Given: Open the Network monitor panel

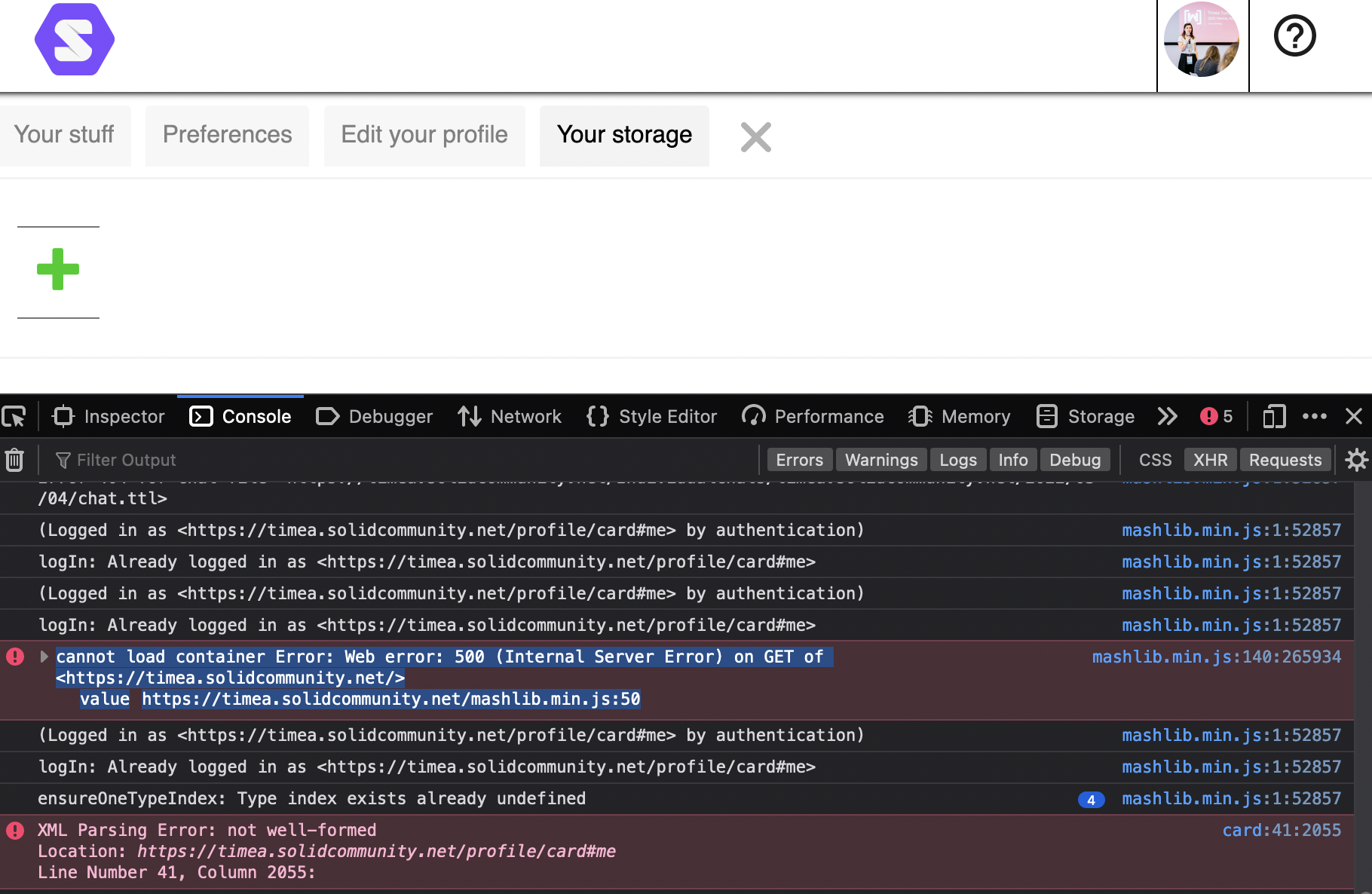Looking at the screenshot, I should (510, 416).
